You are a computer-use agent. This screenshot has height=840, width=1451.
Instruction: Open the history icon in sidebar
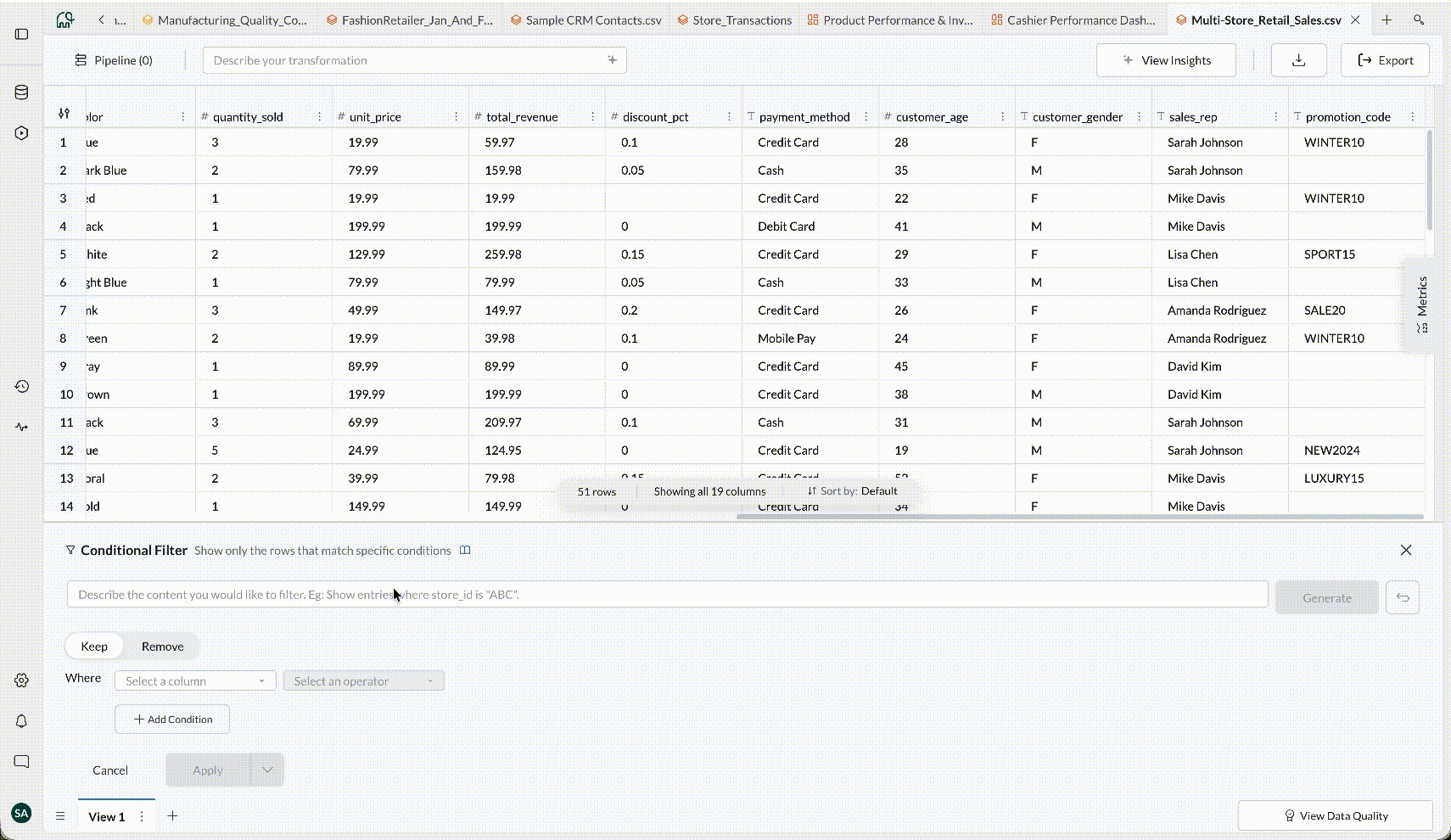[22, 386]
